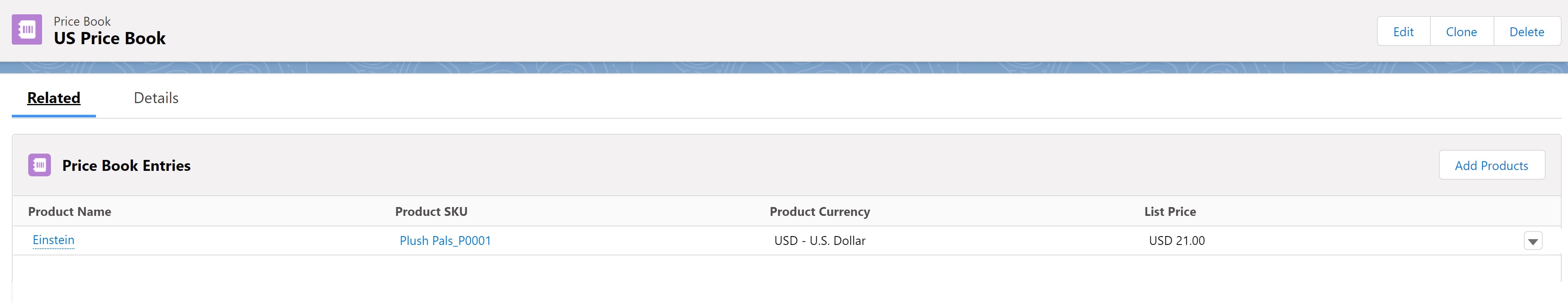Click the Price Book icon in the page header
Viewport: 1568px width, 303px height.
27,30
